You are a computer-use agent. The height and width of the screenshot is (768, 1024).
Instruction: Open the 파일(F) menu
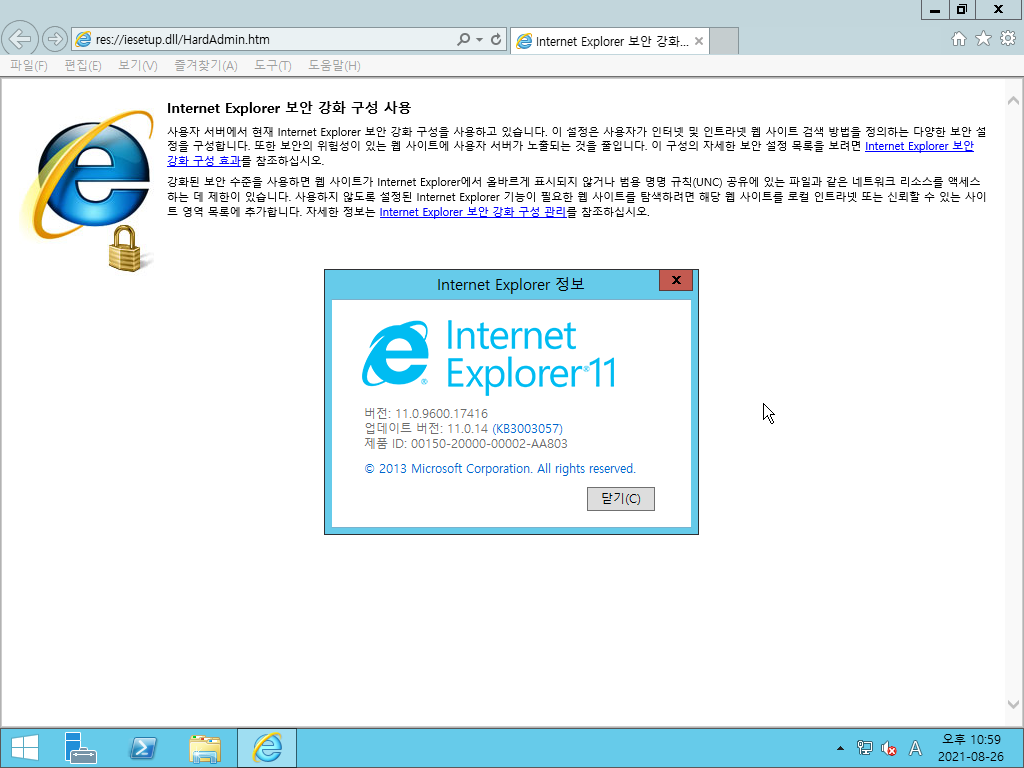click(x=29, y=65)
